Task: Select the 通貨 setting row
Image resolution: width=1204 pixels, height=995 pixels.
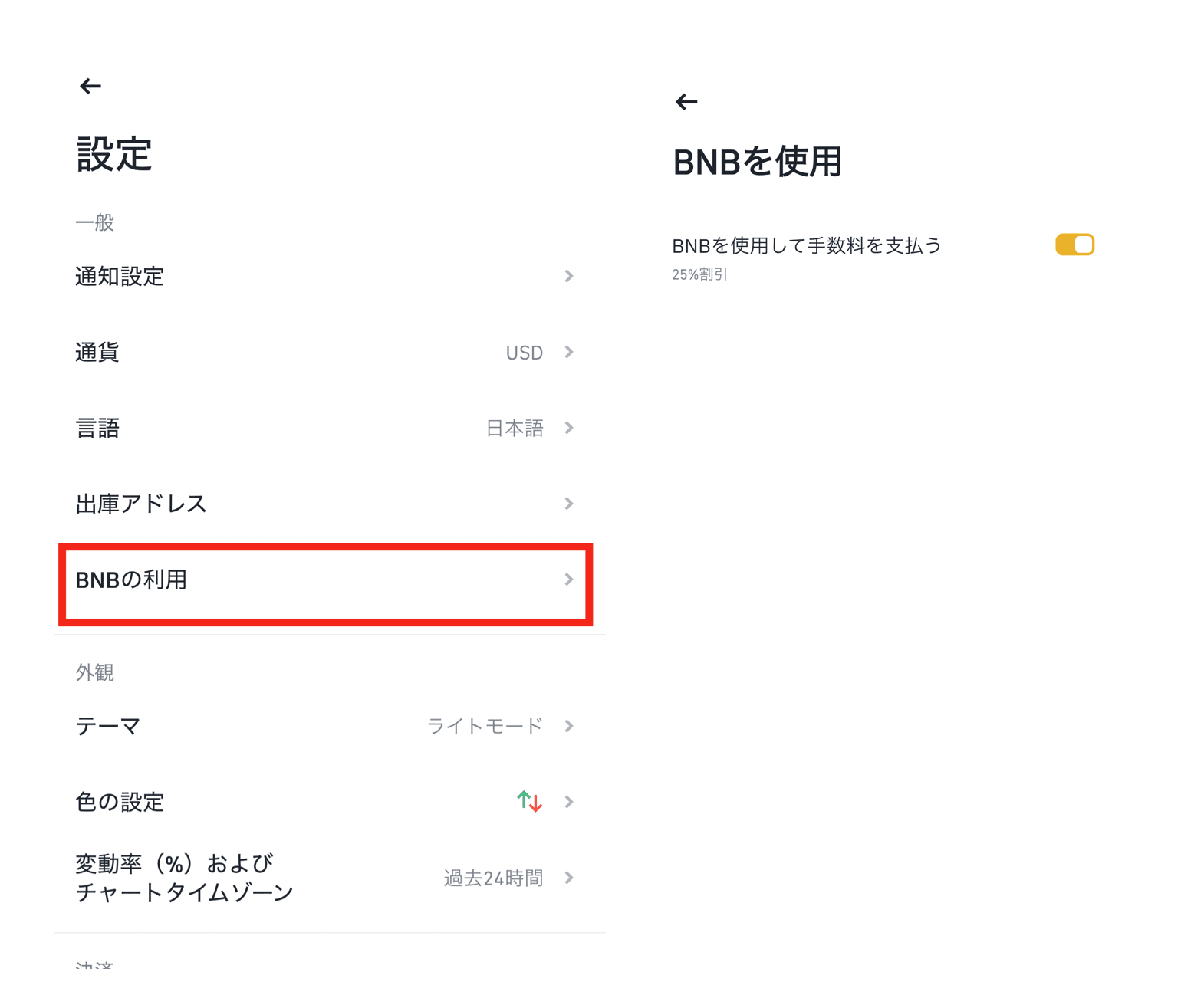Action: tap(325, 352)
